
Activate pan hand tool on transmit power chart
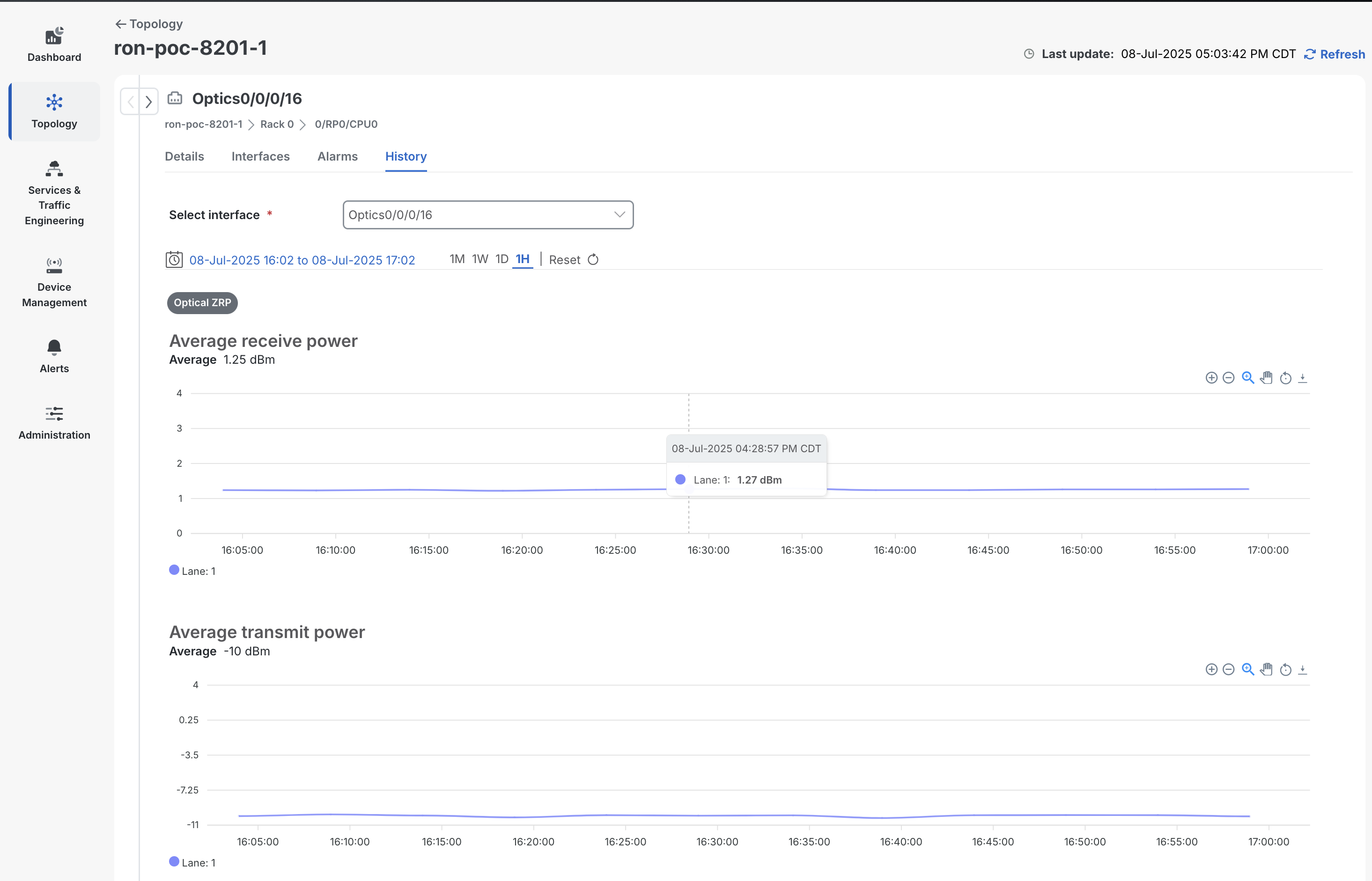(1266, 669)
